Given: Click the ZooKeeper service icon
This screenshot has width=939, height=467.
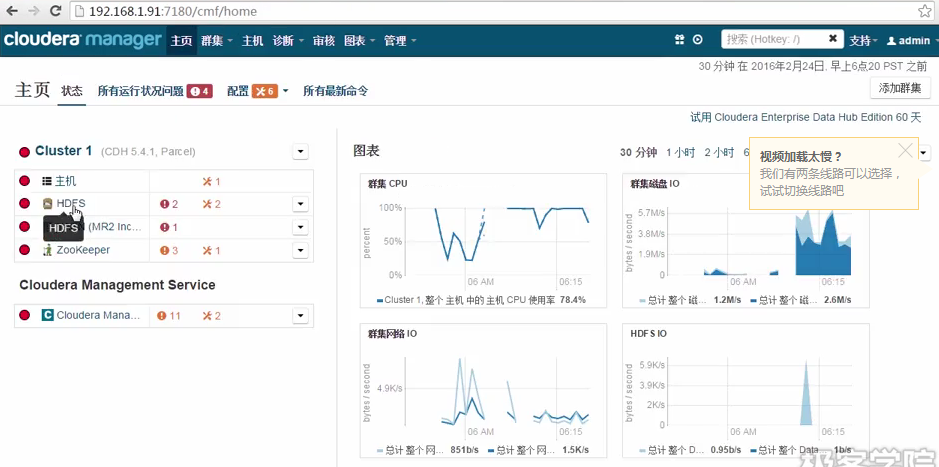Looking at the screenshot, I should point(48,250).
